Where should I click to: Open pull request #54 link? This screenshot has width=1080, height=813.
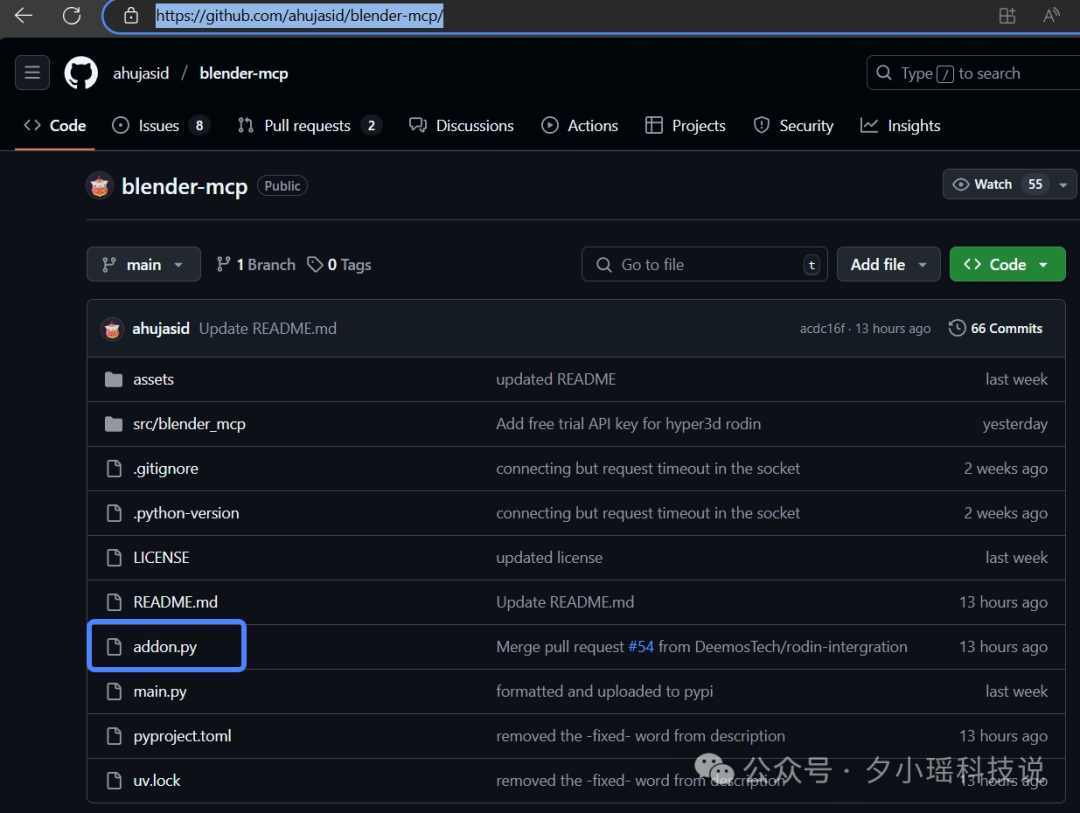coord(641,647)
